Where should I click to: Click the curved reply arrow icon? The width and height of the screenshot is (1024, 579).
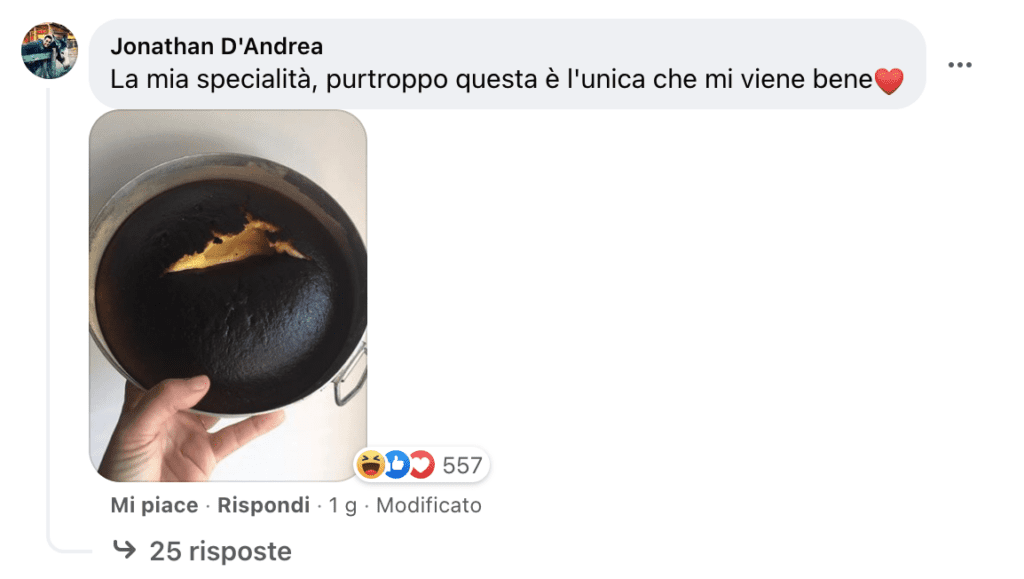click(124, 550)
